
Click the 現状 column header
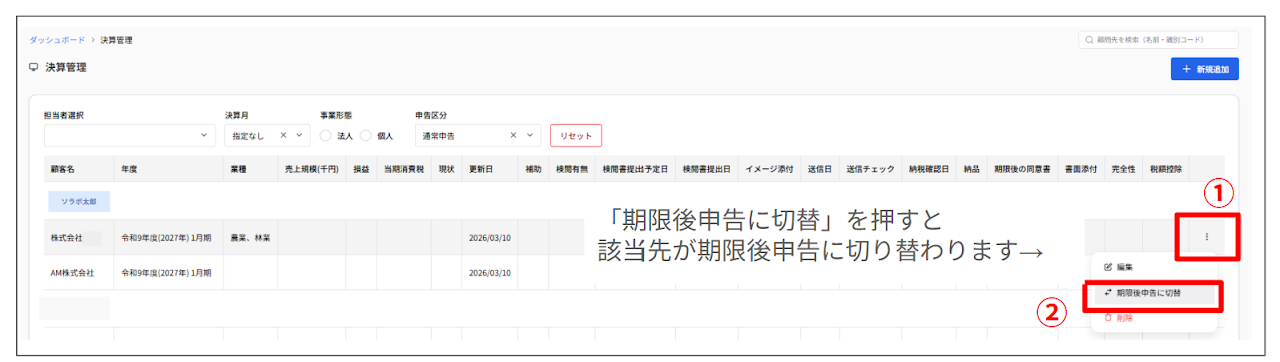447,169
